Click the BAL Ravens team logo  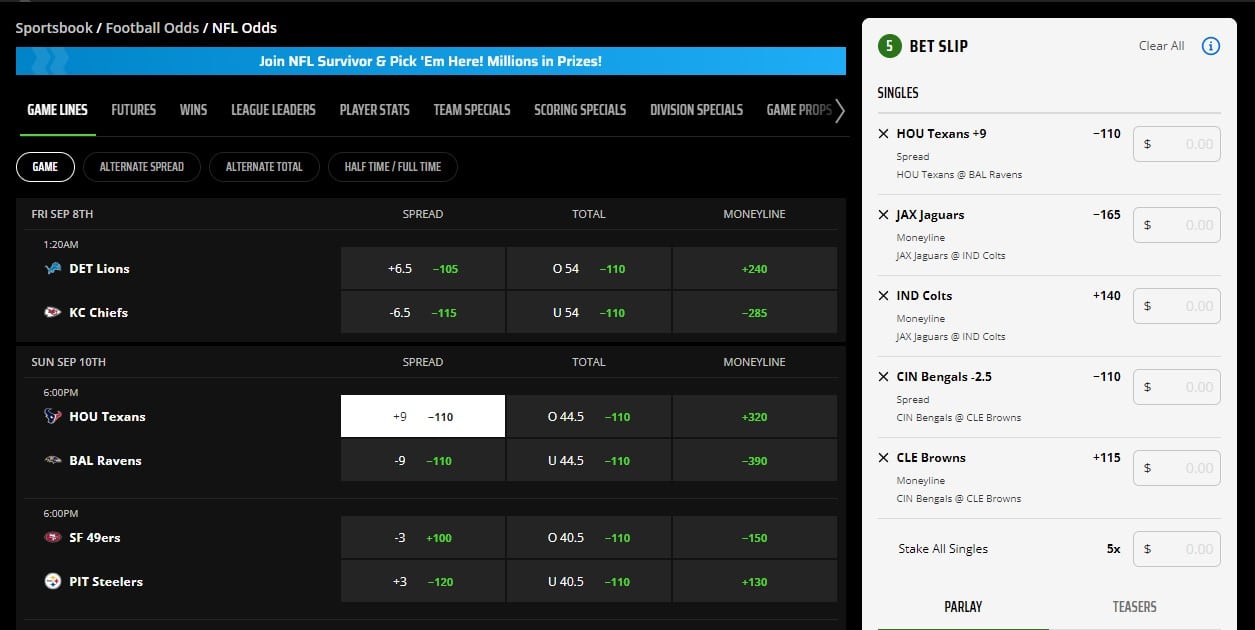(53, 460)
